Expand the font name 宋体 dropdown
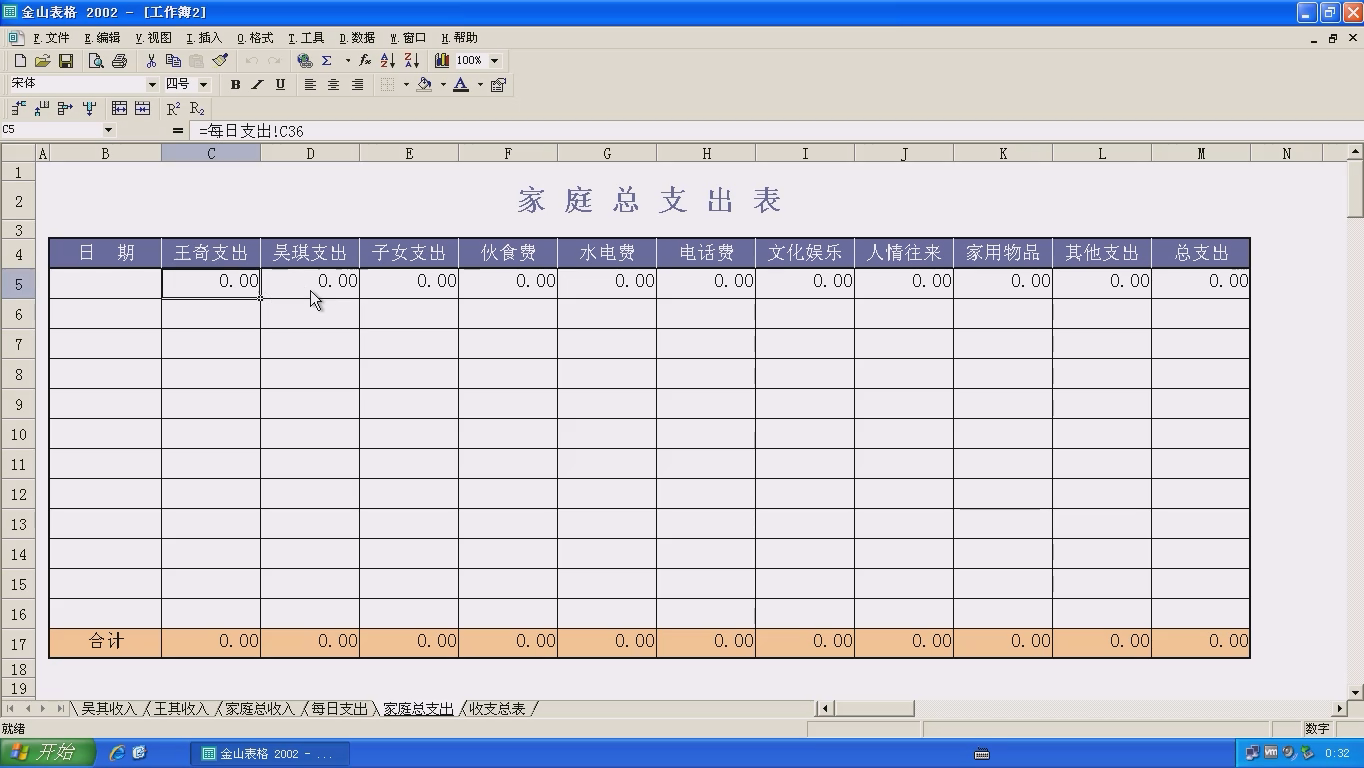 tap(152, 85)
